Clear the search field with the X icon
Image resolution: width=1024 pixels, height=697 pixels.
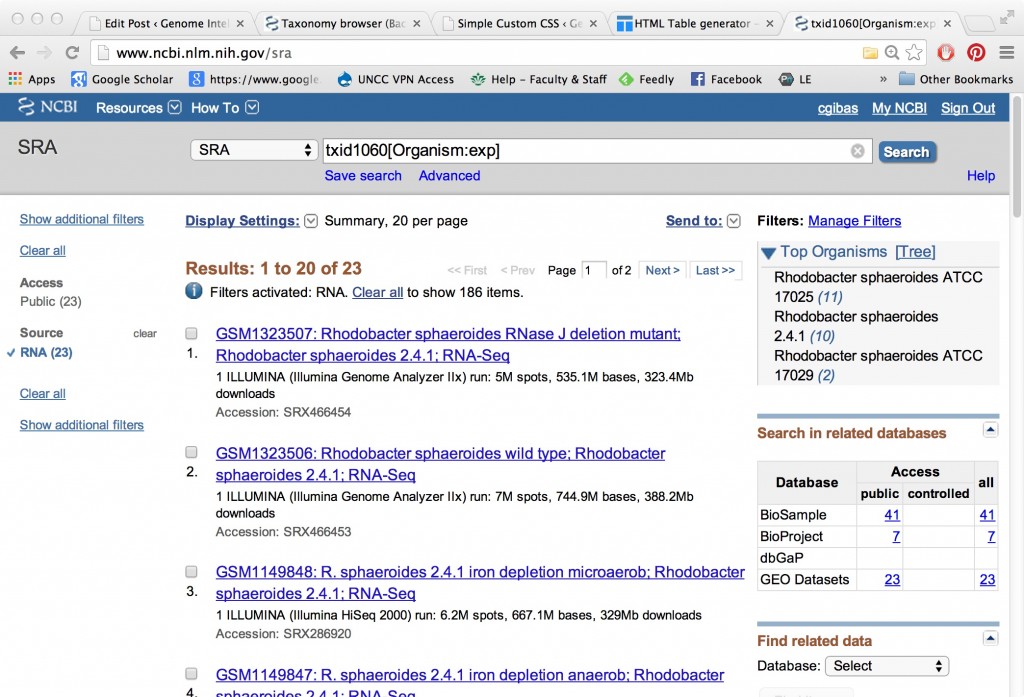[x=857, y=151]
